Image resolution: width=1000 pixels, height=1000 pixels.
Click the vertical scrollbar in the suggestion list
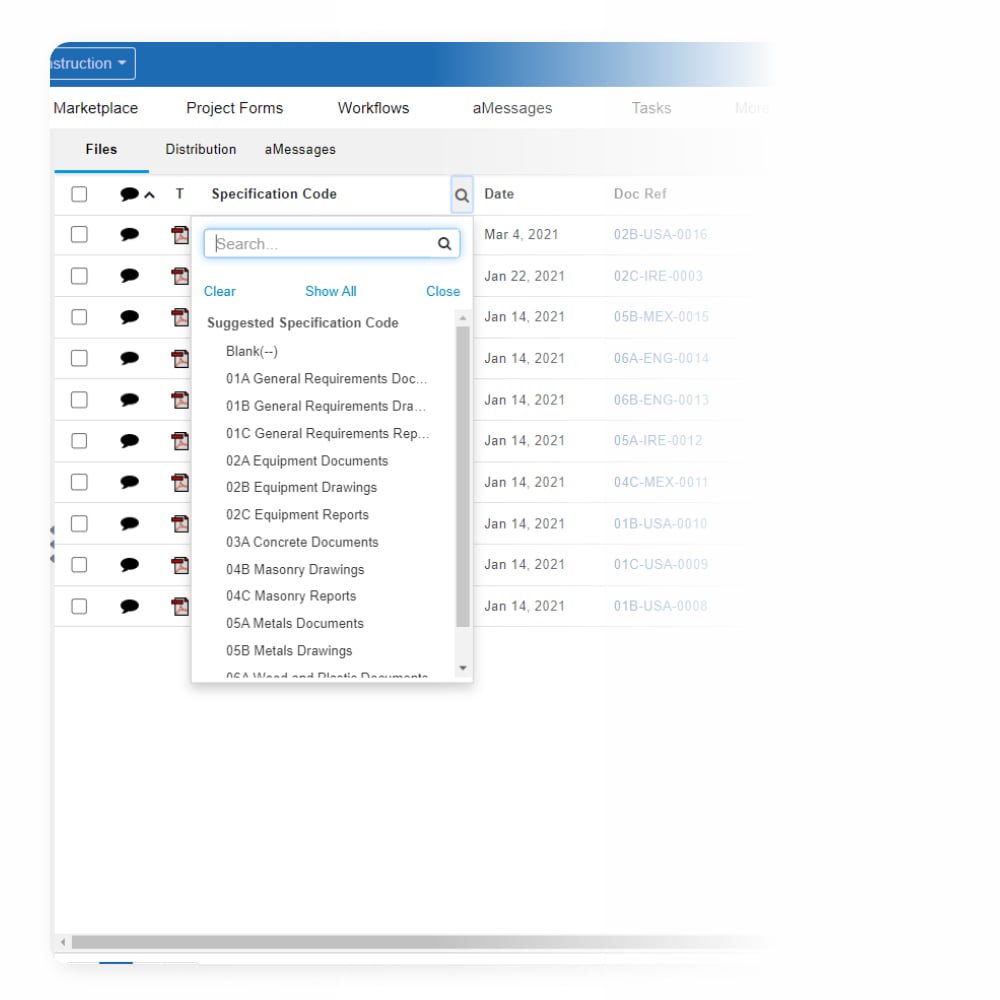click(463, 476)
